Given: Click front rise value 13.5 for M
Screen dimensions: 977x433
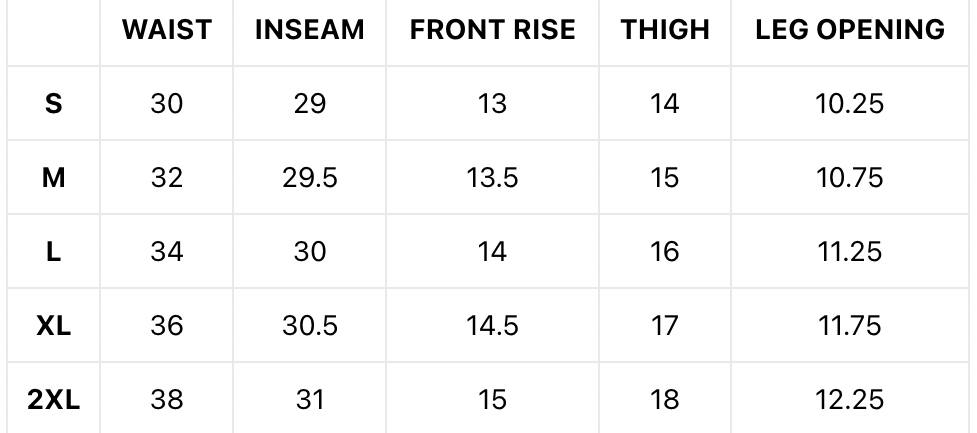Looking at the screenshot, I should coord(493,178).
